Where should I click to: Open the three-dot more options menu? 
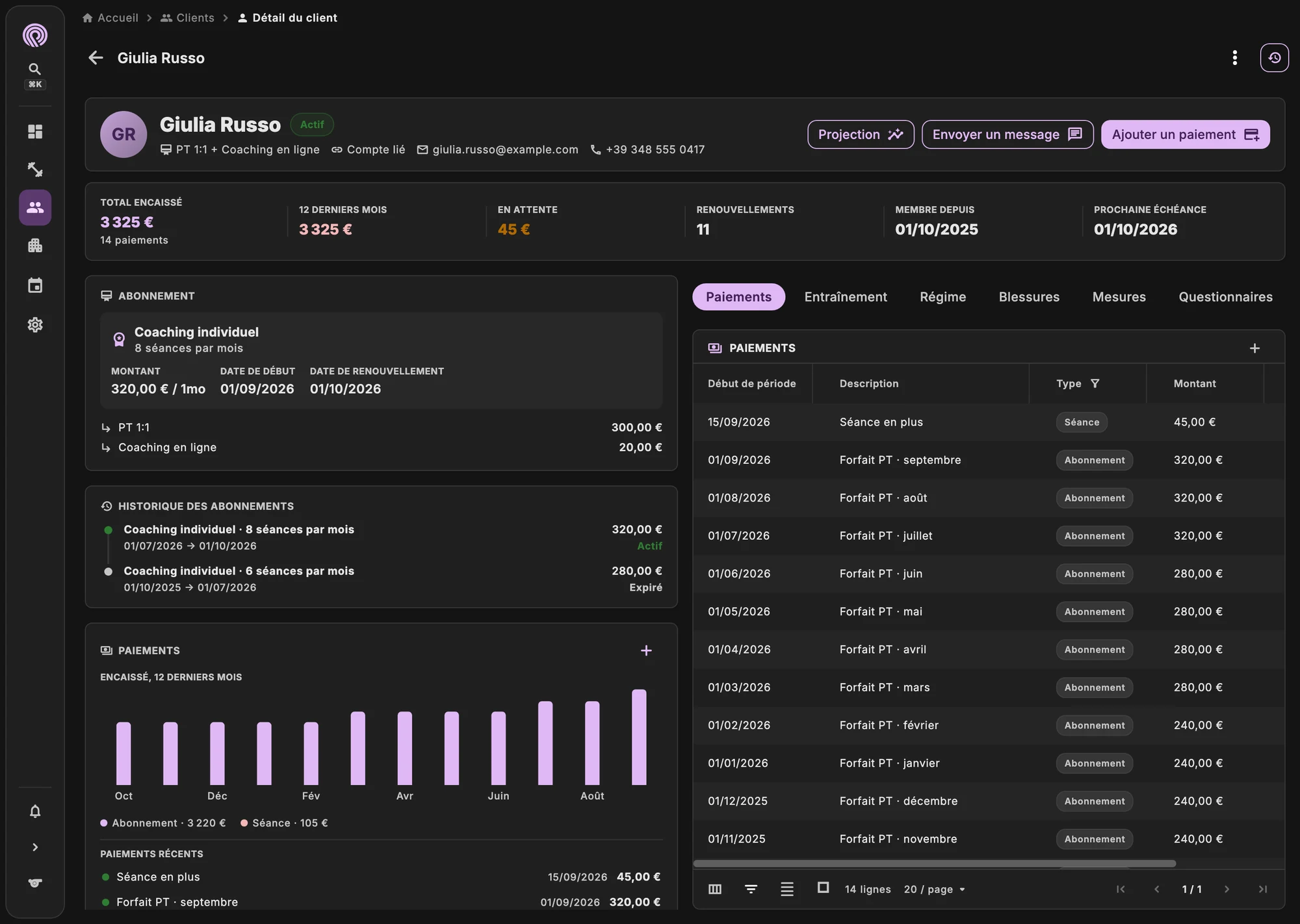click(x=1234, y=58)
